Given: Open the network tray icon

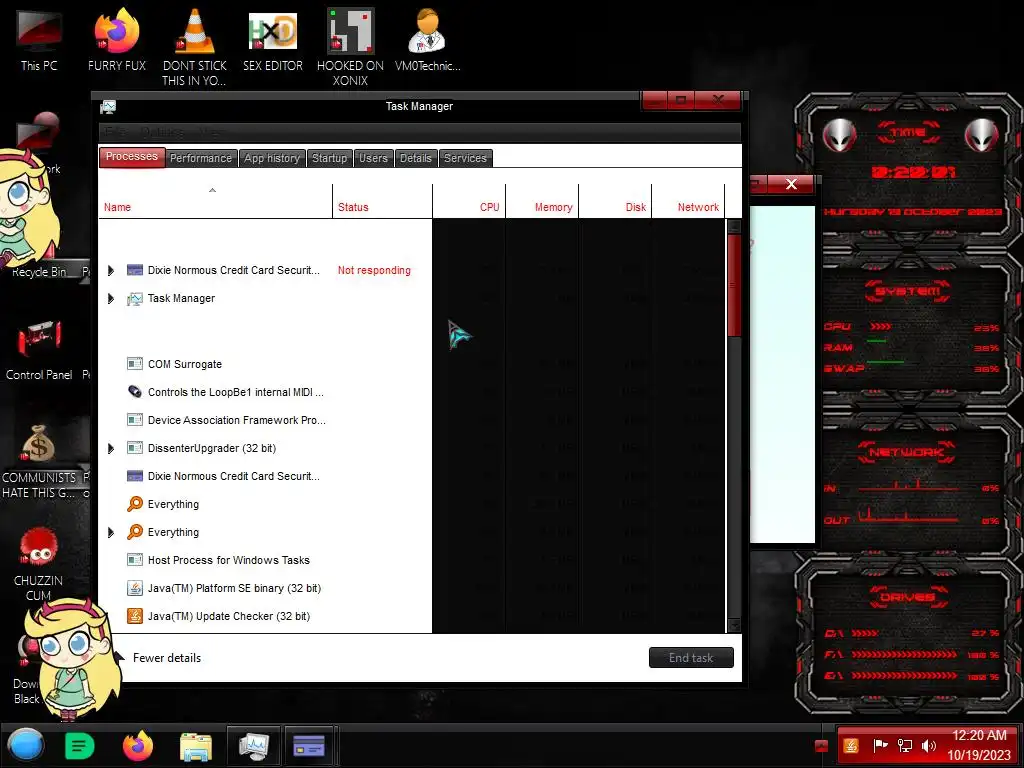Looking at the screenshot, I should [x=904, y=746].
